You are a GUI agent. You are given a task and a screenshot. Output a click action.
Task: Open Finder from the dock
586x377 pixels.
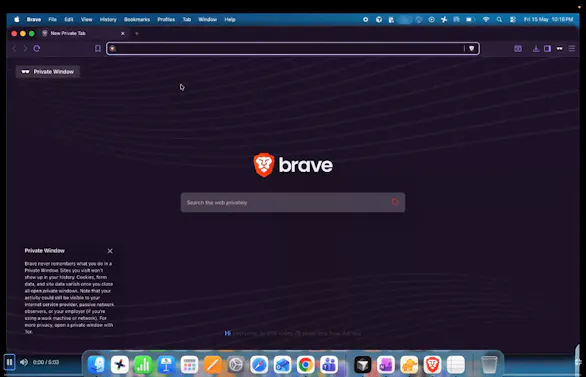[x=96, y=364]
